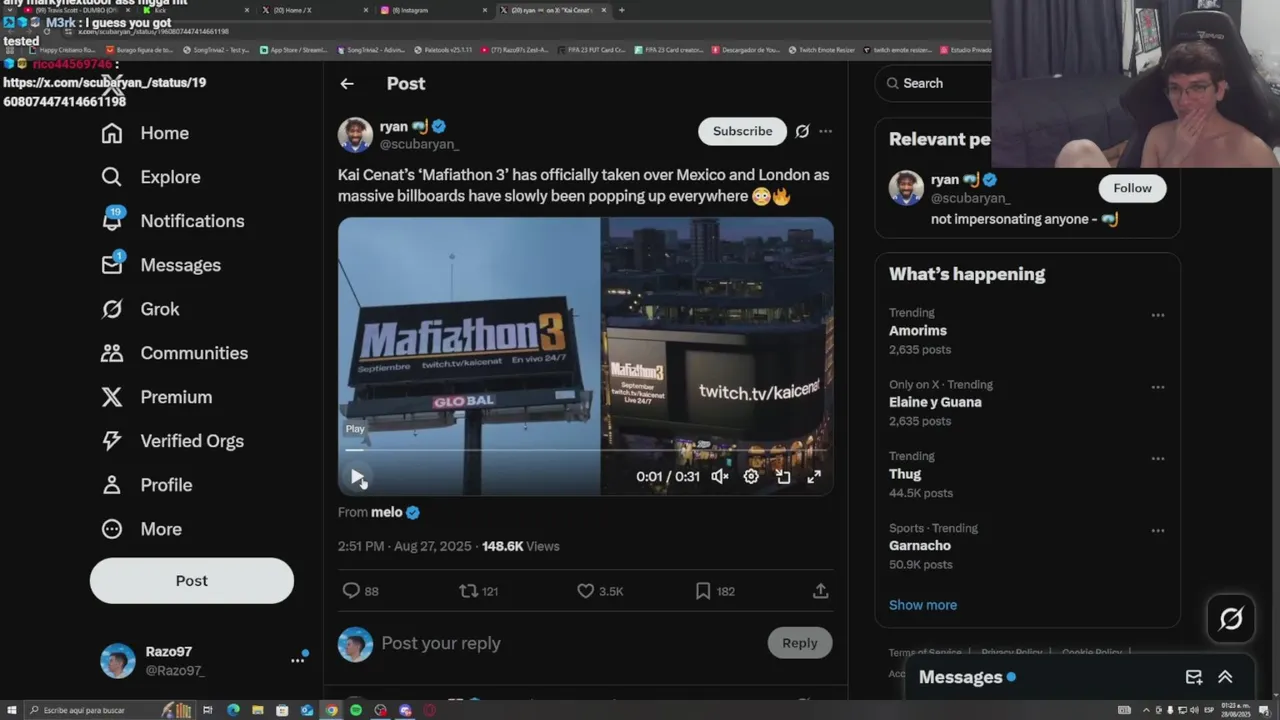Open the App Store / Streaml bookmark

tap(293, 49)
